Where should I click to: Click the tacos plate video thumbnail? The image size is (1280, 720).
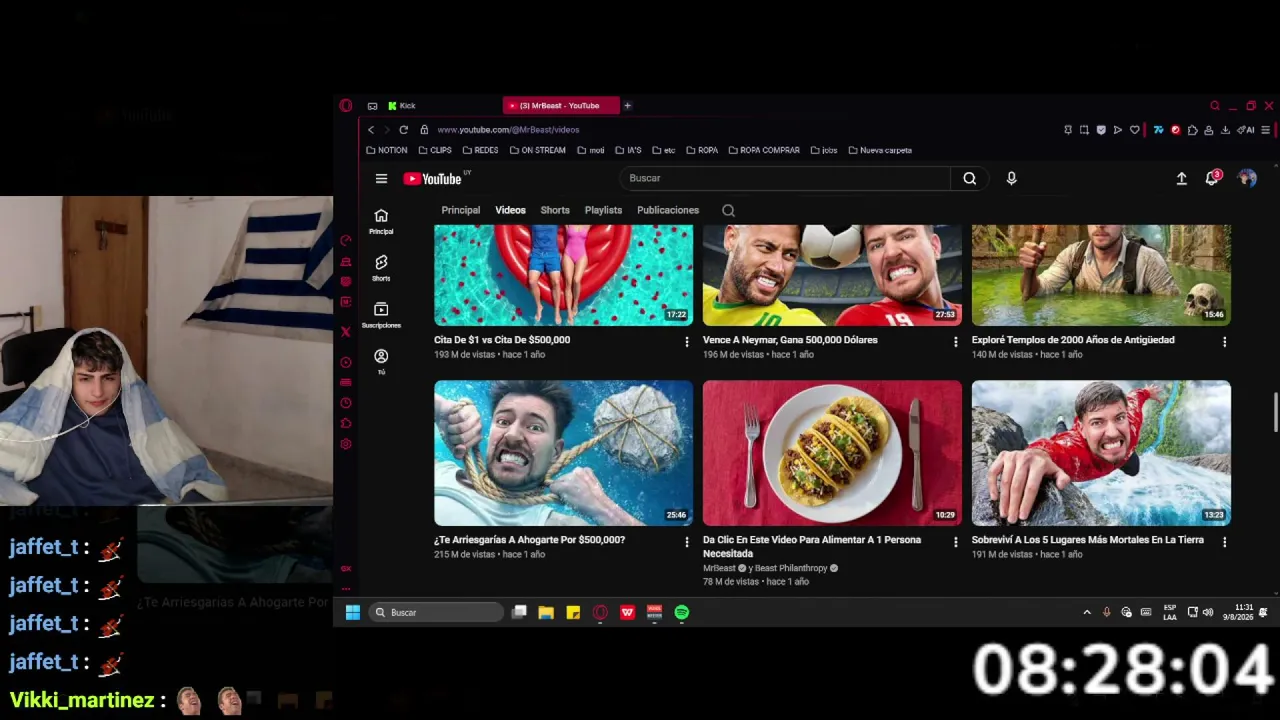coord(832,453)
